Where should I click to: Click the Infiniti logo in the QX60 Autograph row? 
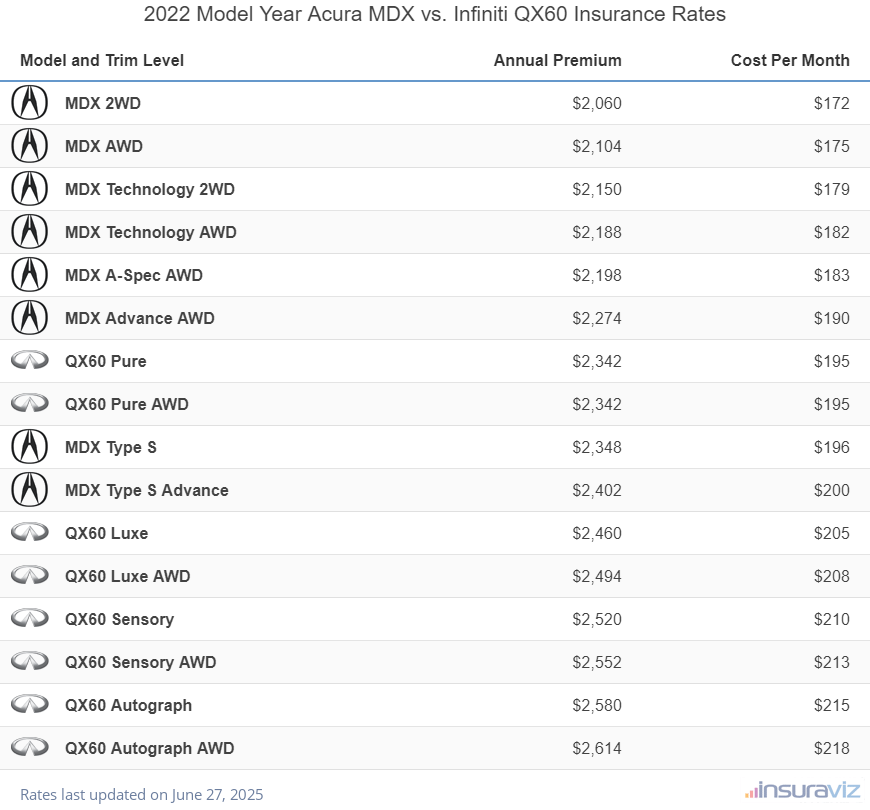pos(30,705)
